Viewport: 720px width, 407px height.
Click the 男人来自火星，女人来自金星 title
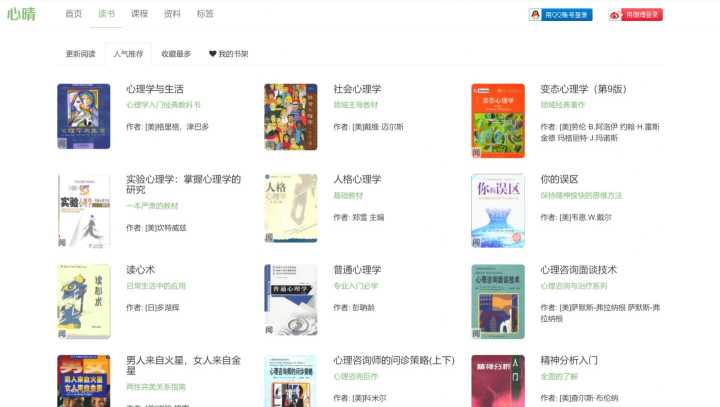[184, 365]
